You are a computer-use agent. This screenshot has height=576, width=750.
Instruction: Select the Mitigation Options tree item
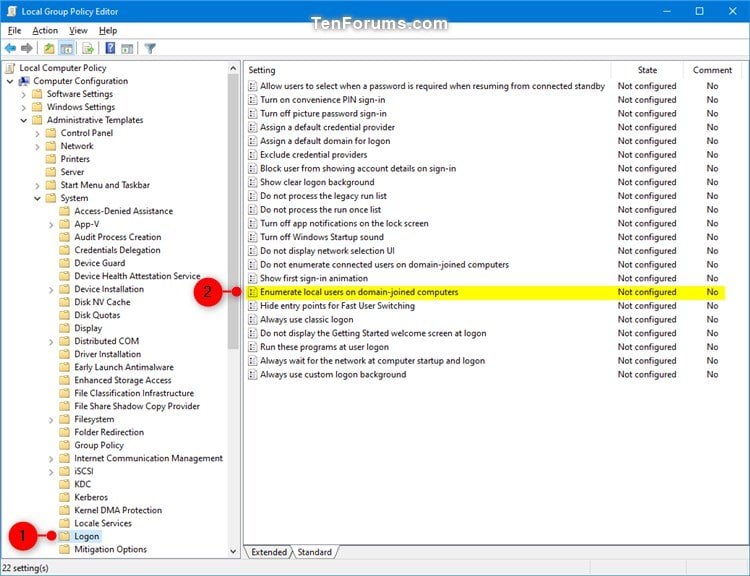(110, 549)
